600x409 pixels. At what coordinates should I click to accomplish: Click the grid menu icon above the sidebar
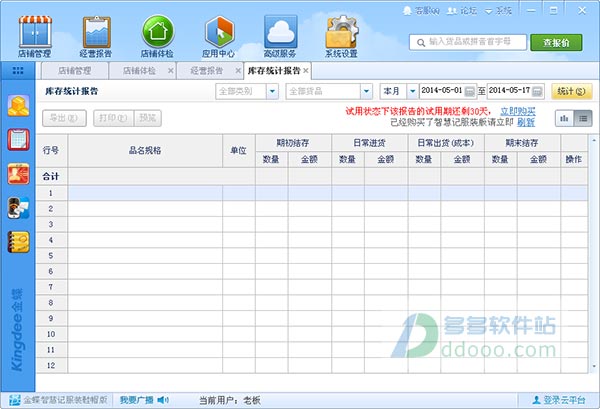pos(18,70)
